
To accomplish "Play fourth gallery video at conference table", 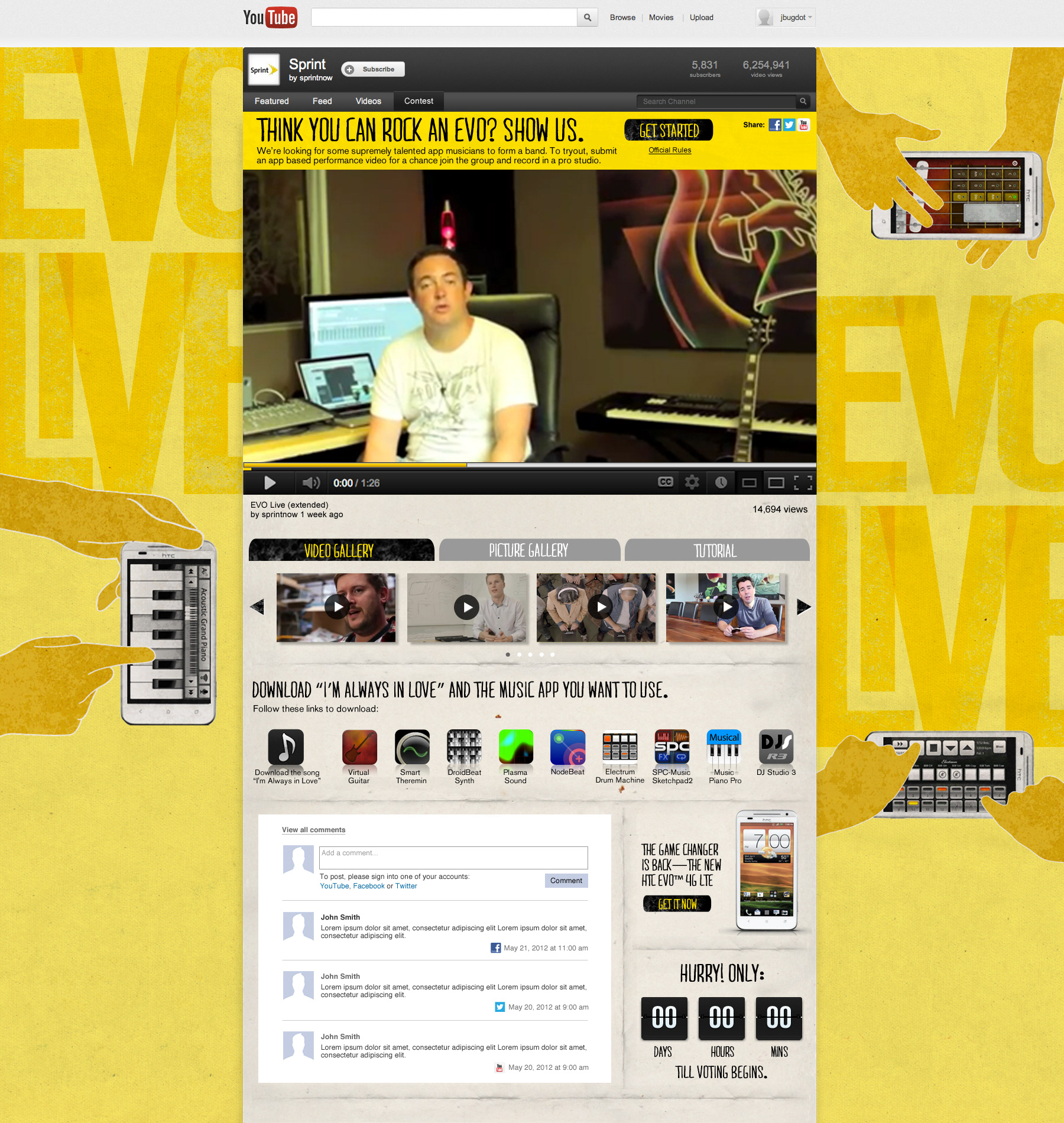I will [x=725, y=607].
